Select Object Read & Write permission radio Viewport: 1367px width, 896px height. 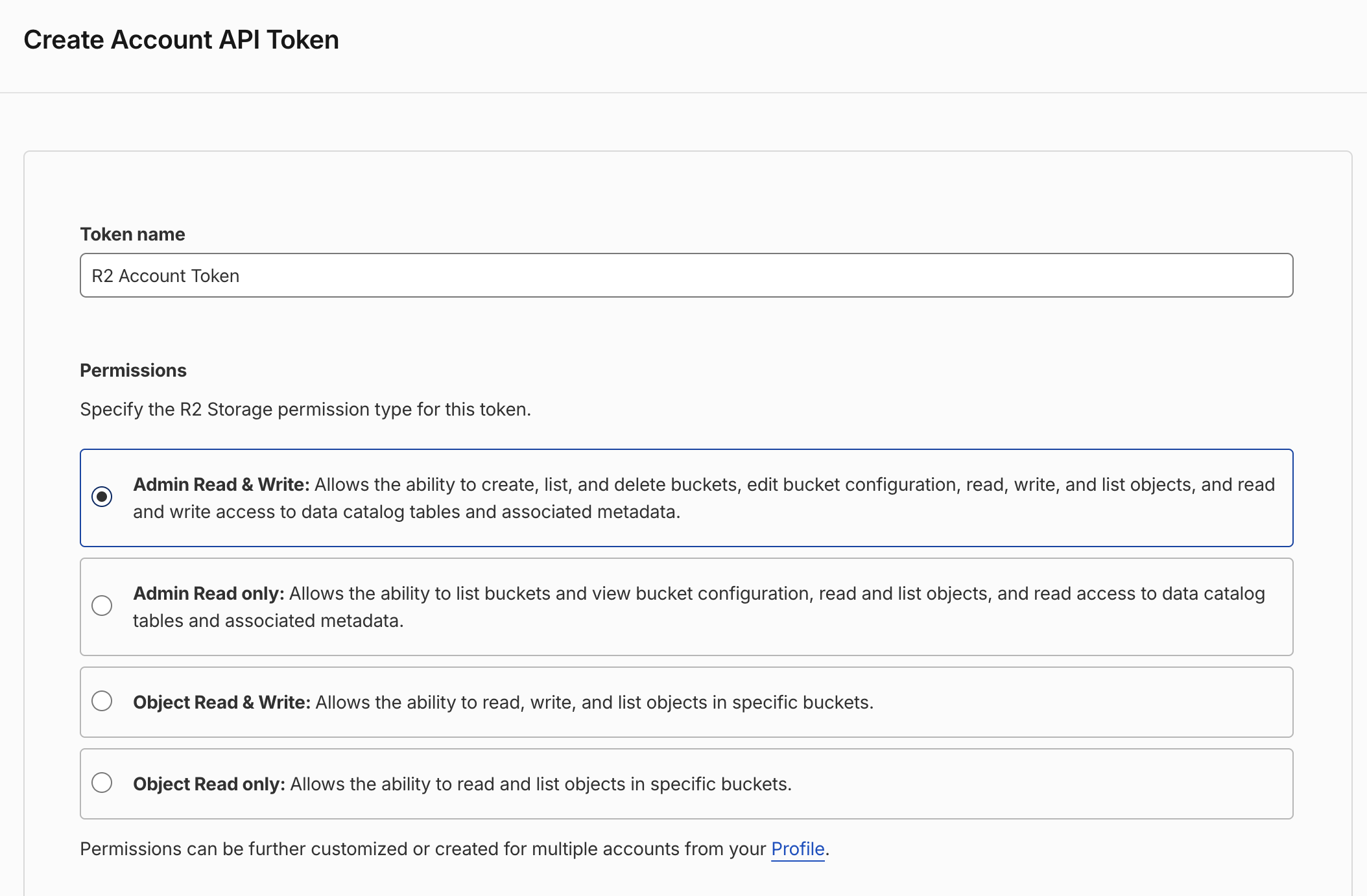pyautogui.click(x=102, y=701)
